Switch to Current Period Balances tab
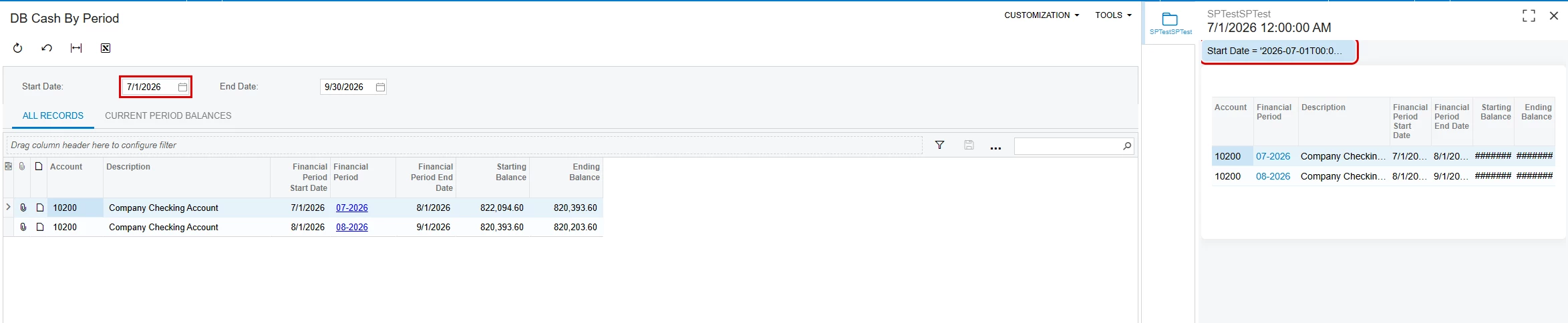The width and height of the screenshot is (1568, 323). [x=168, y=115]
